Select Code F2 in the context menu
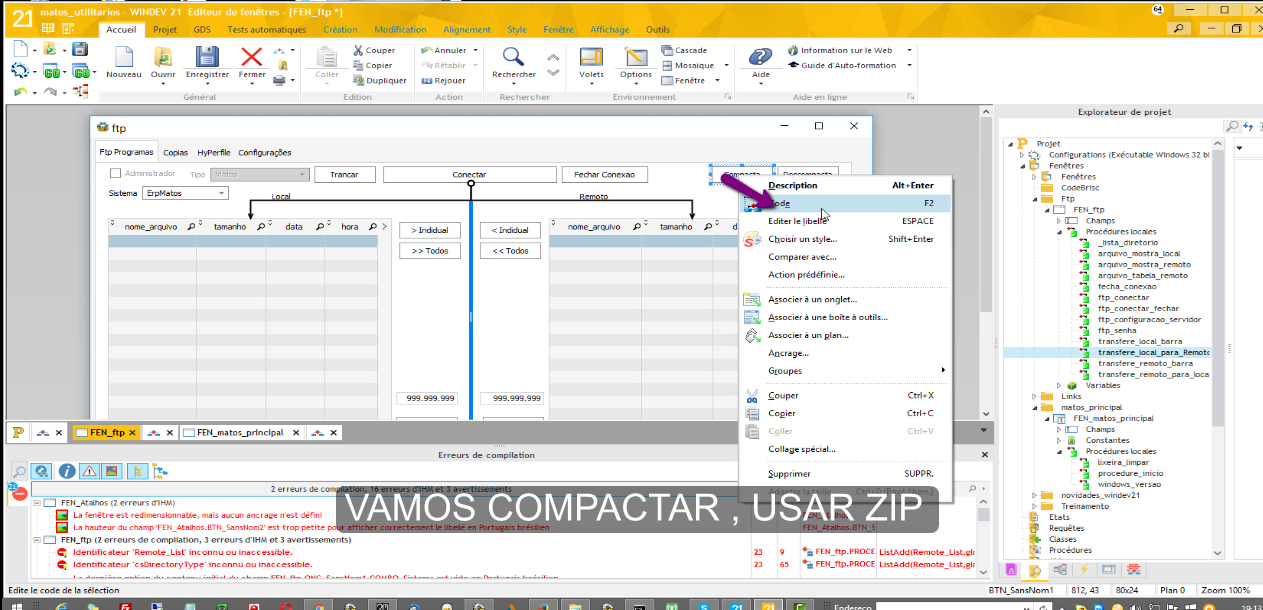The image size is (1263, 610). pyautogui.click(x=845, y=203)
